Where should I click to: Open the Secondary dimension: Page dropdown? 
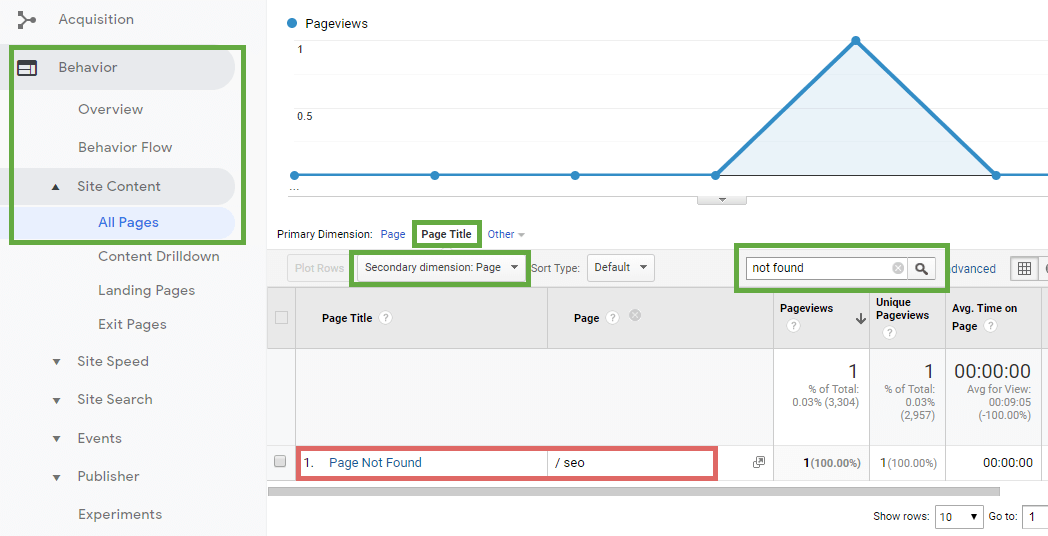[442, 268]
